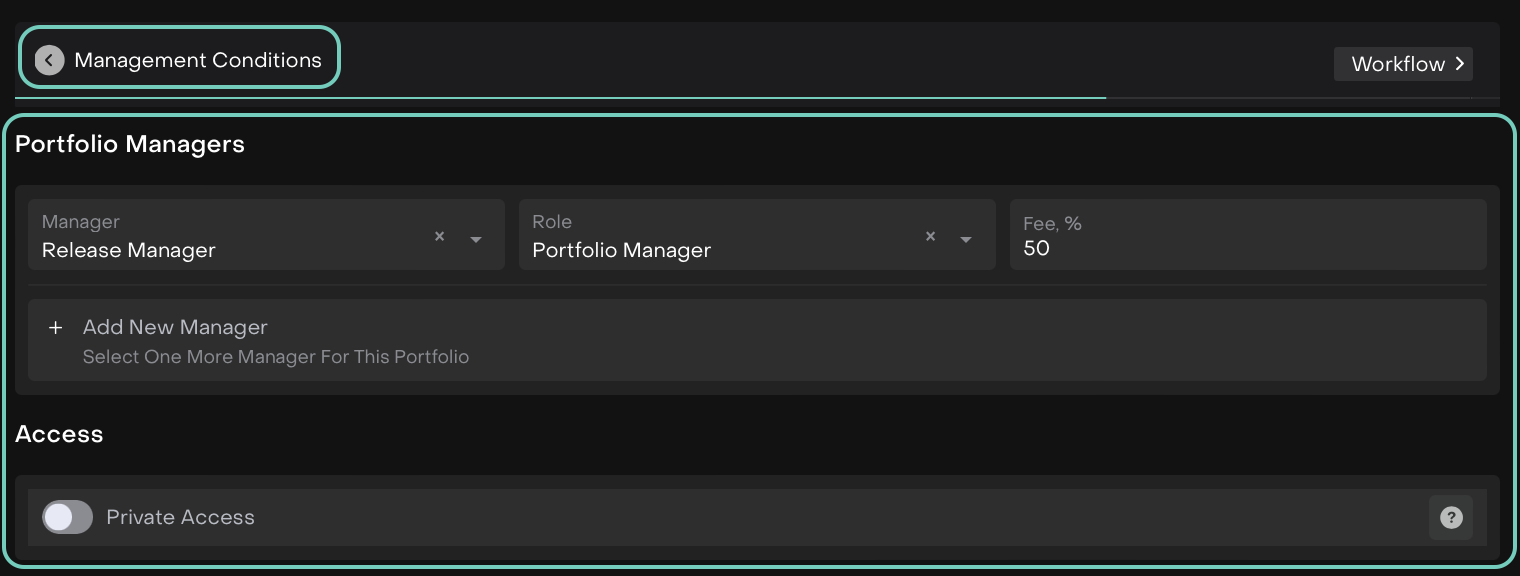Focus the Fee, % input field

click(1247, 248)
